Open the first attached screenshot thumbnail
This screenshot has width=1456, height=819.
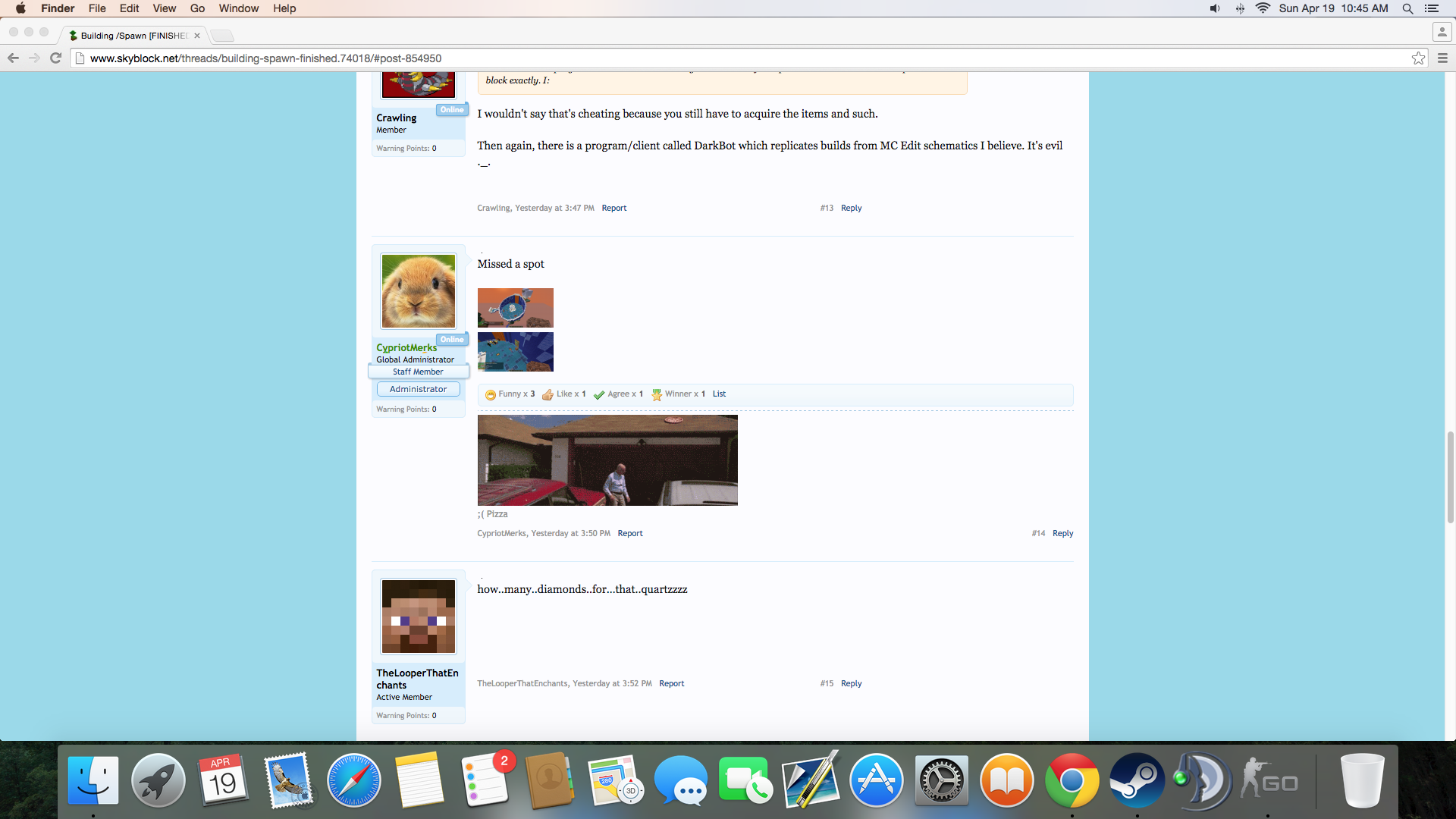click(515, 307)
